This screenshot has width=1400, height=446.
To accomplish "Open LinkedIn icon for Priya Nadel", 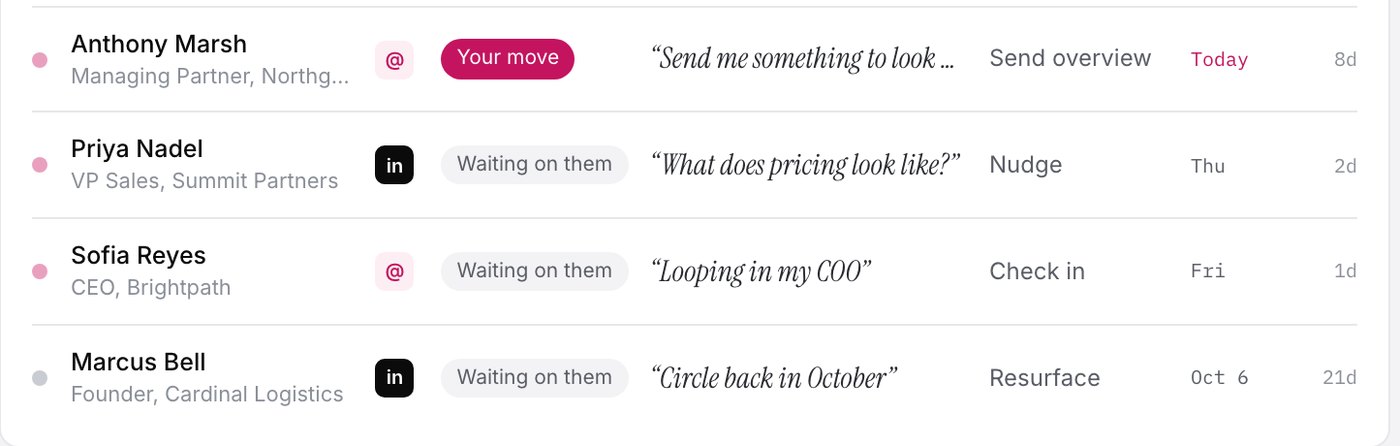I will 394,165.
